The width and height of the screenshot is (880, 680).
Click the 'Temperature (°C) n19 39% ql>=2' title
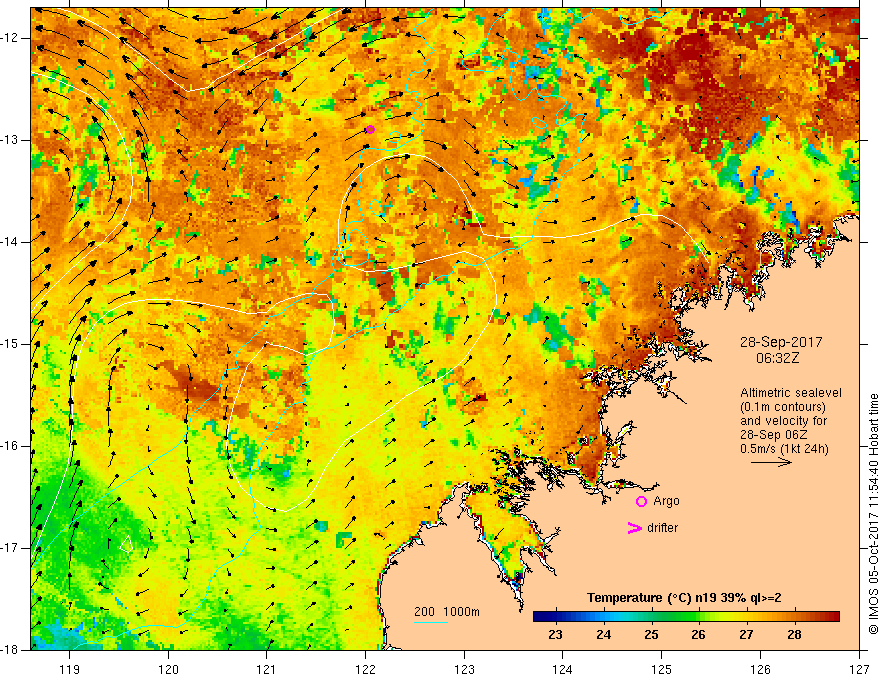click(x=684, y=598)
